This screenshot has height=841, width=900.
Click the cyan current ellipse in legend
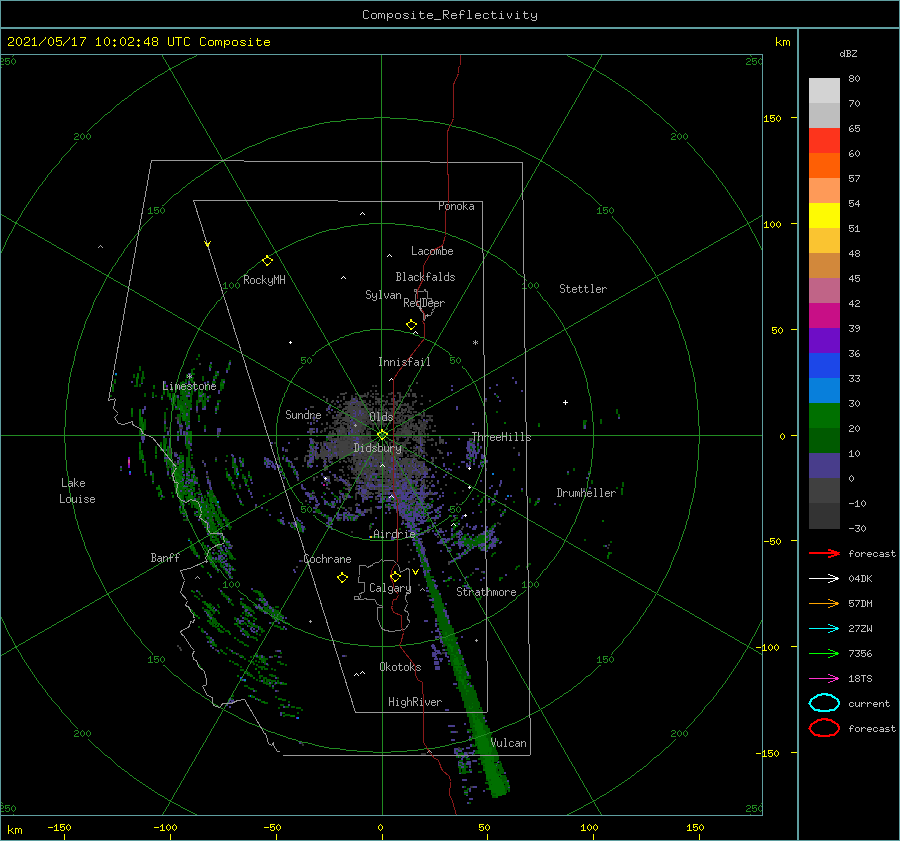[824, 703]
